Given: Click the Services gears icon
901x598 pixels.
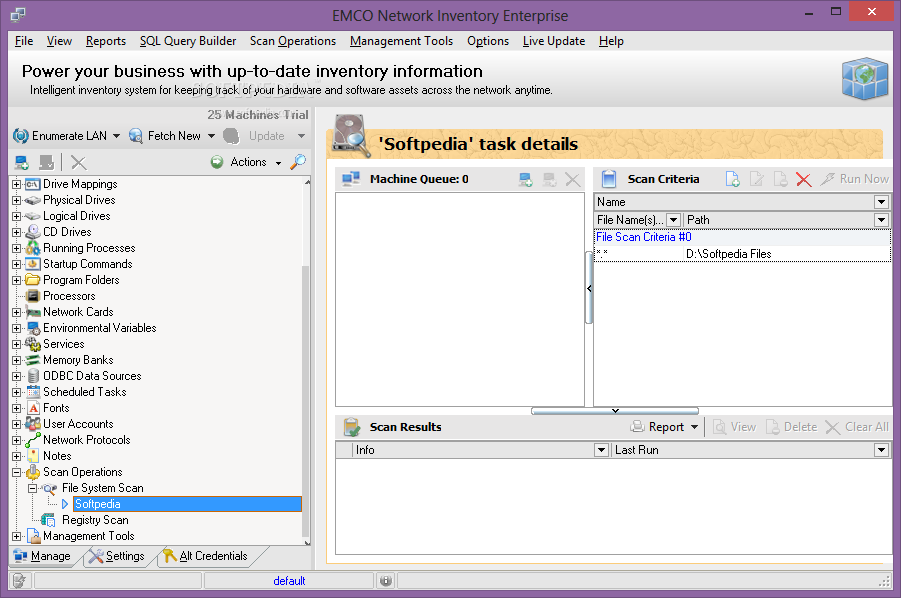Looking at the screenshot, I should point(33,344).
